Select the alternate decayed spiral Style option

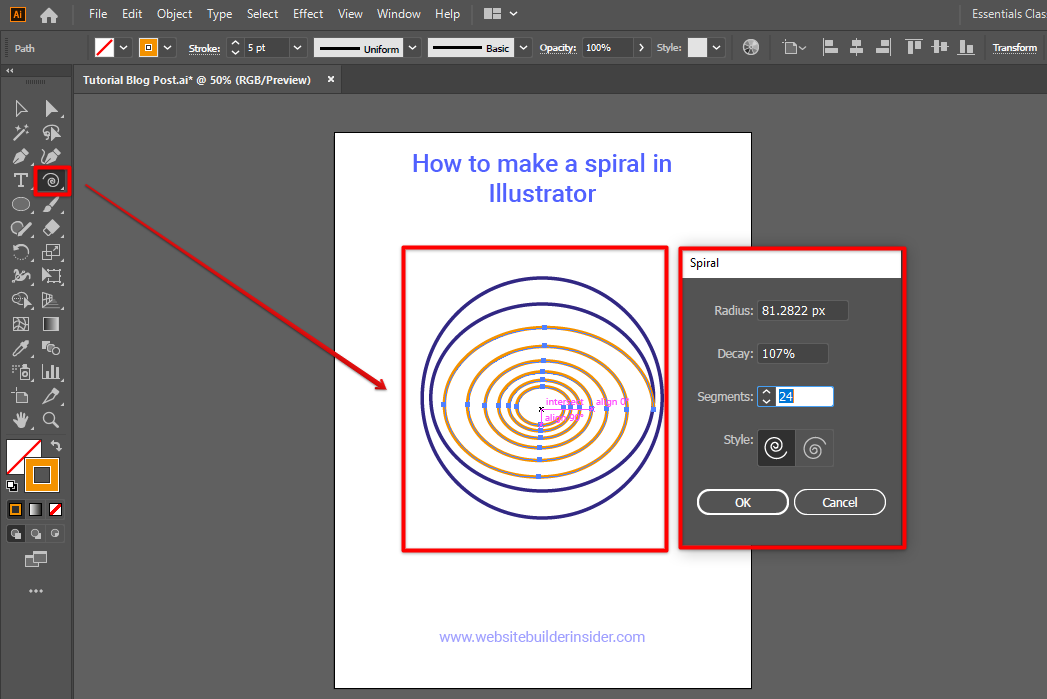coord(815,447)
